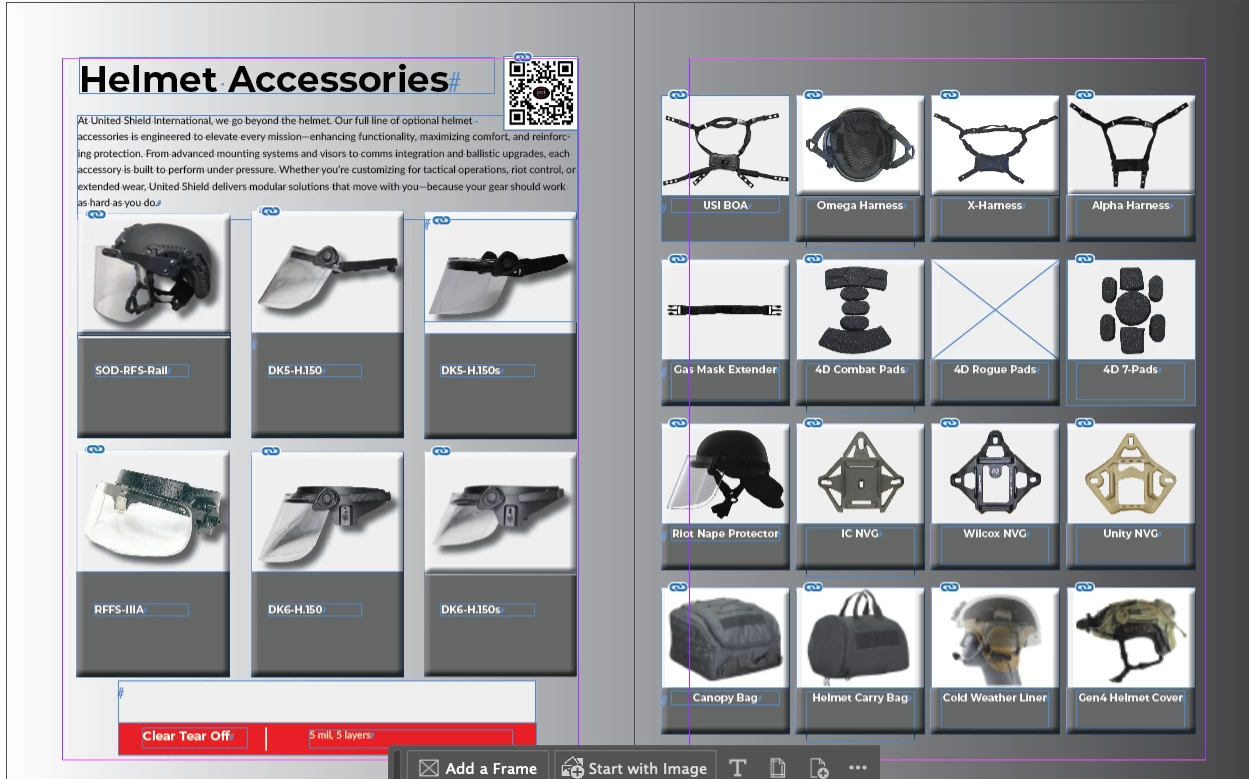Click the USI BOA label text
Screen dimensions: 1249x779
tap(725, 205)
